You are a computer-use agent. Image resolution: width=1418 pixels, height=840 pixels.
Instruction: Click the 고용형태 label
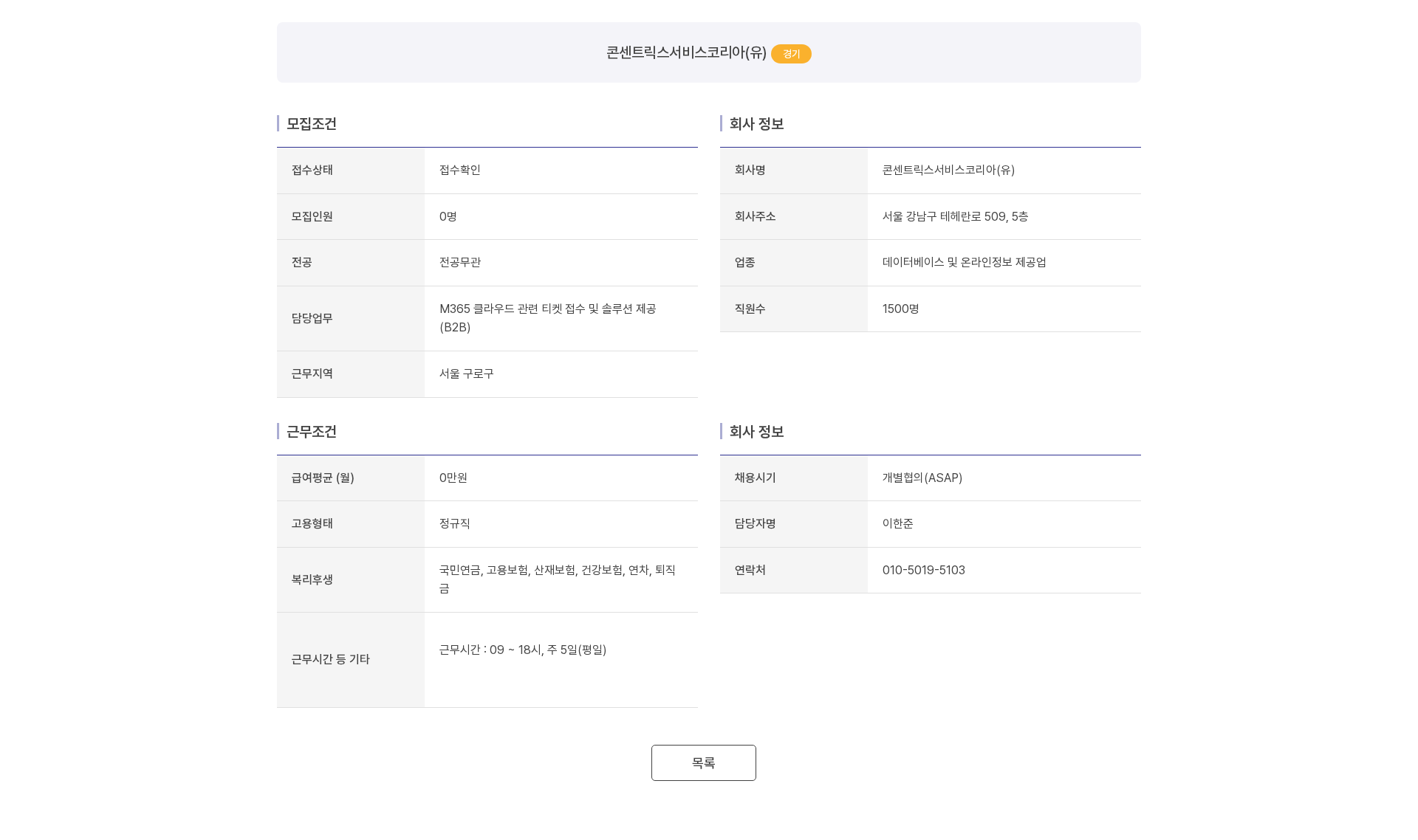coord(312,523)
